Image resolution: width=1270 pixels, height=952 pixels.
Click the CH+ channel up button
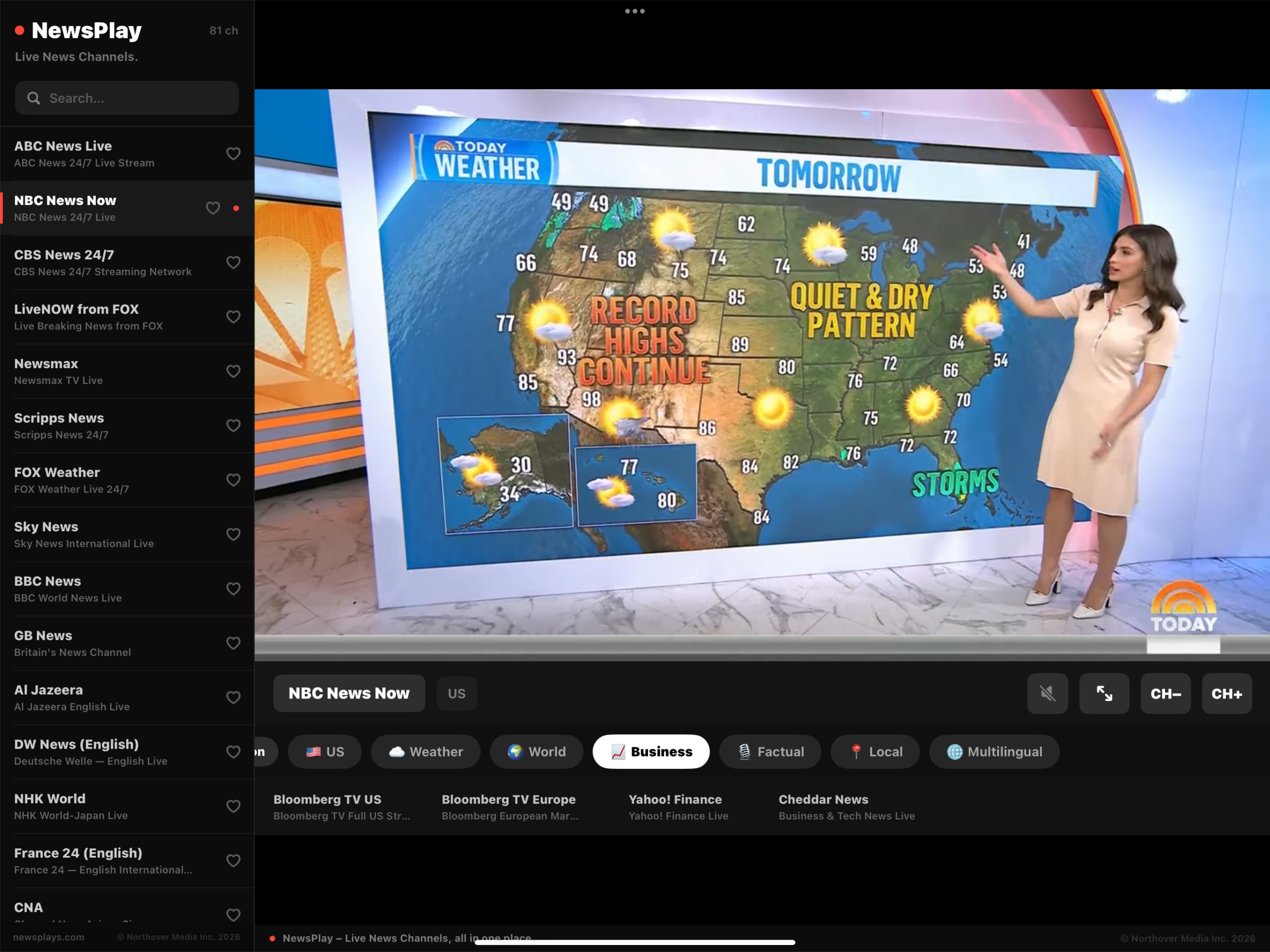point(1226,693)
